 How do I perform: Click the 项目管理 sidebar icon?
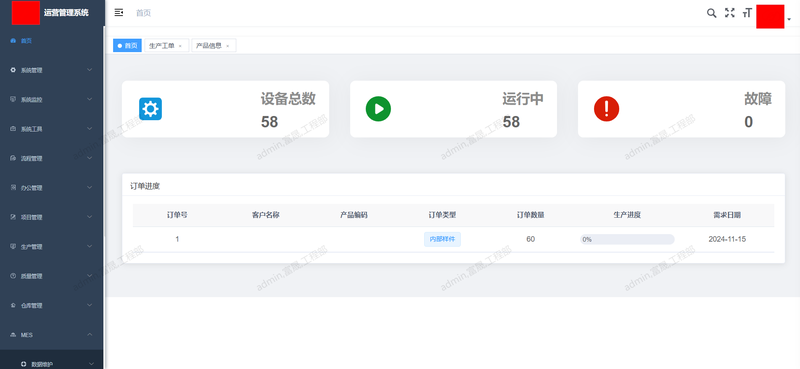(x=13, y=217)
